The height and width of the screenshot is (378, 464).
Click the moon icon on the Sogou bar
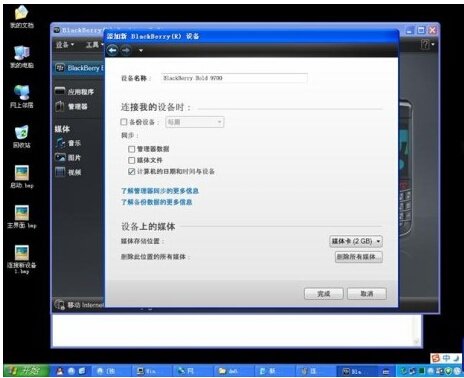point(455,358)
